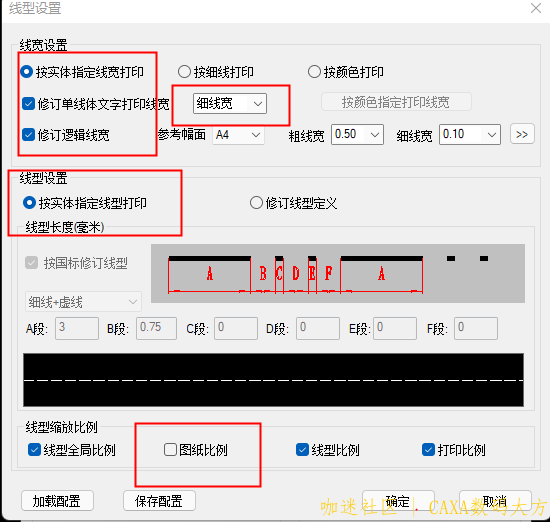Click disabled 按颜色指定打印线宽 button
This screenshot has height=522, width=550.
[x=396, y=102]
